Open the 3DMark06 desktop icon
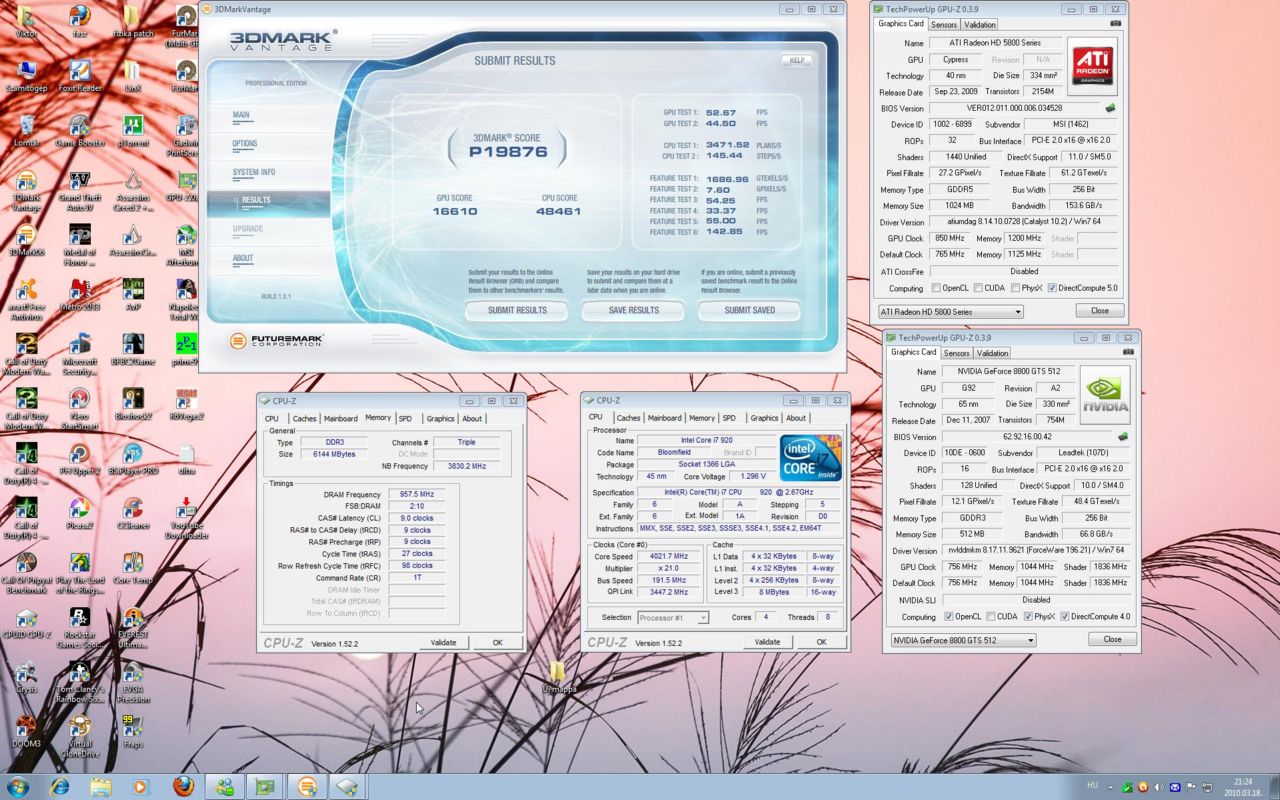Image resolution: width=1280 pixels, height=800 pixels. pyautogui.click(x=26, y=240)
